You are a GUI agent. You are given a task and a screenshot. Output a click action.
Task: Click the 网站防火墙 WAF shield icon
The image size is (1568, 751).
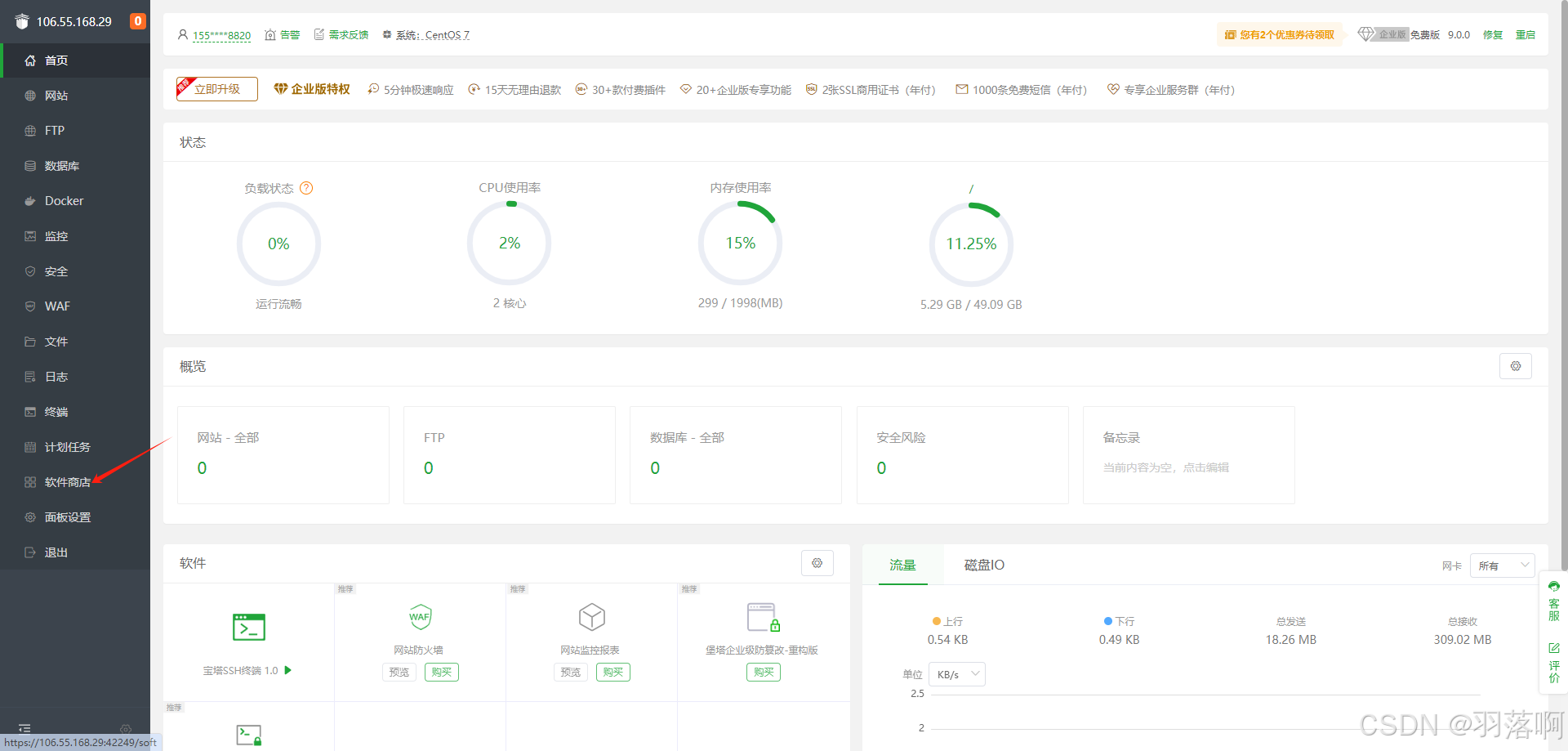420,617
